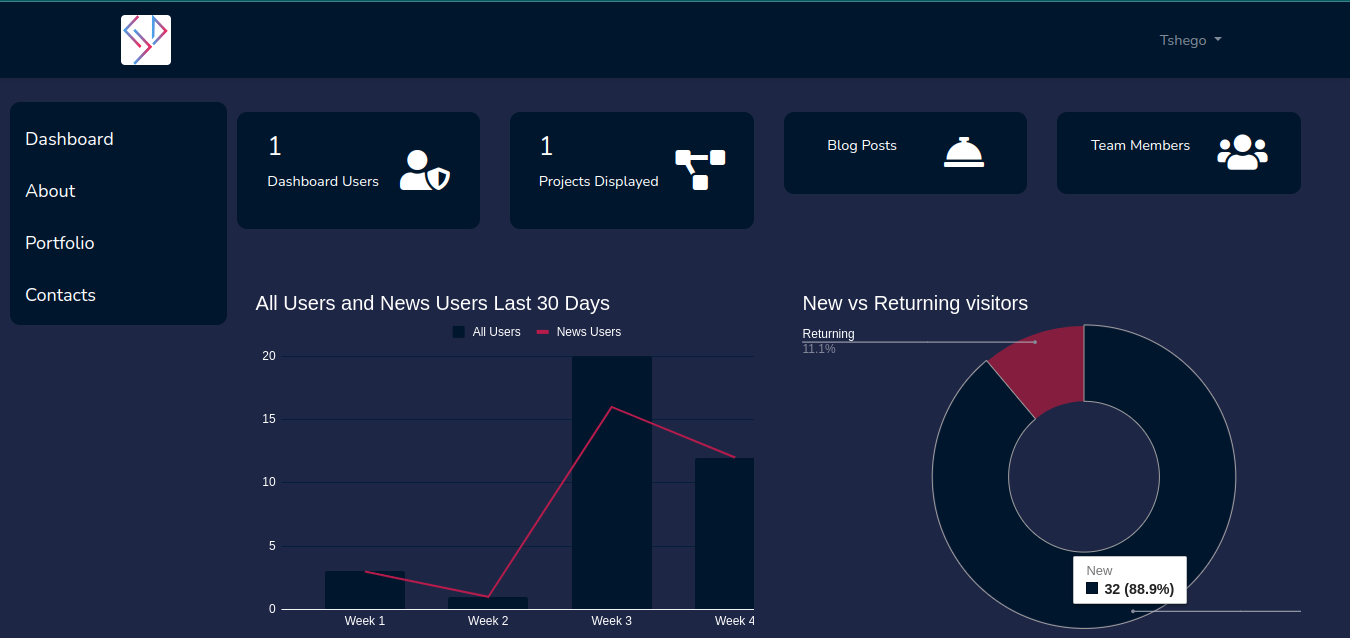
Task: Open the Tshego user dropdown
Action: pos(1190,41)
